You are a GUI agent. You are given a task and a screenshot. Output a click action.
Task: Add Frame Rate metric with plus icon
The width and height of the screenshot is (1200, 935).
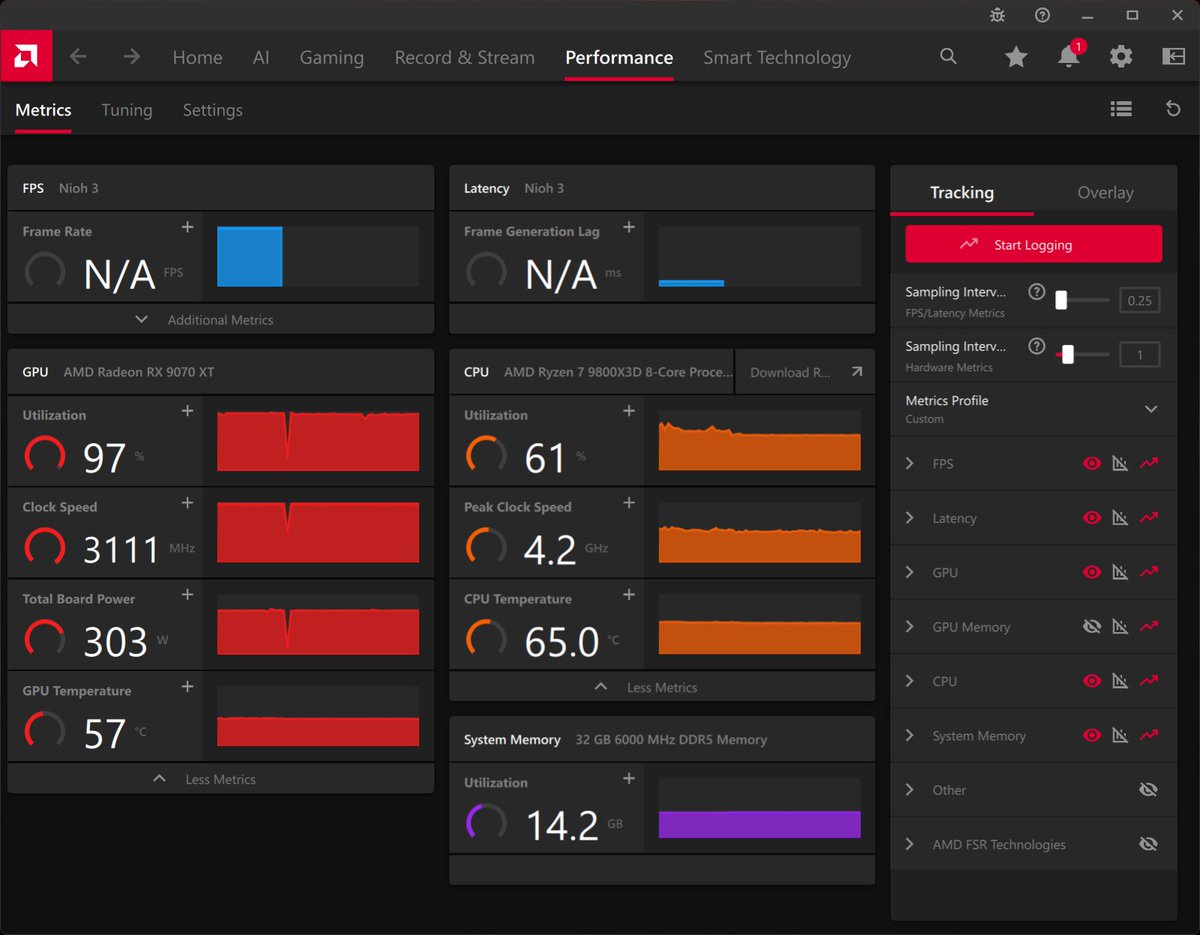(187, 228)
